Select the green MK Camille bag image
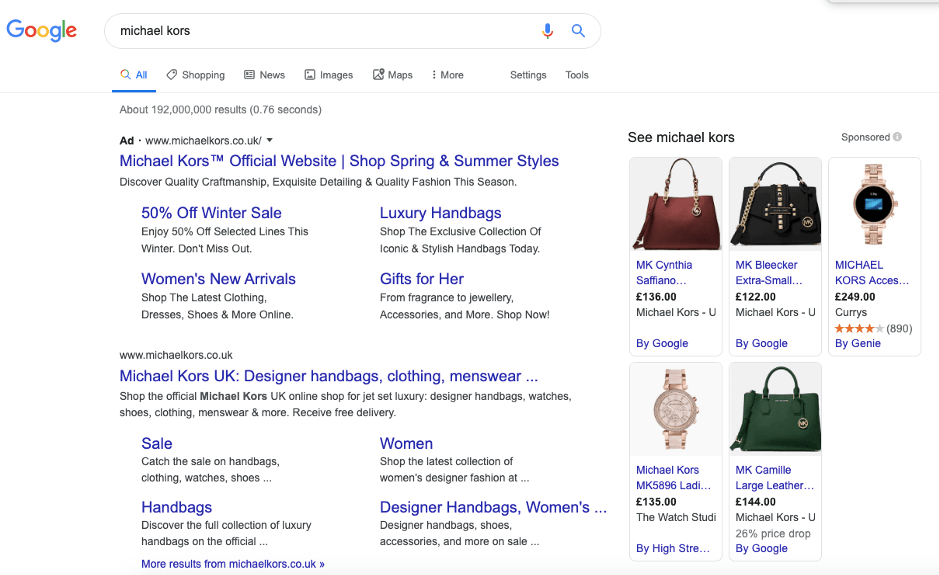Viewport: 939px width, 575px height. point(775,408)
